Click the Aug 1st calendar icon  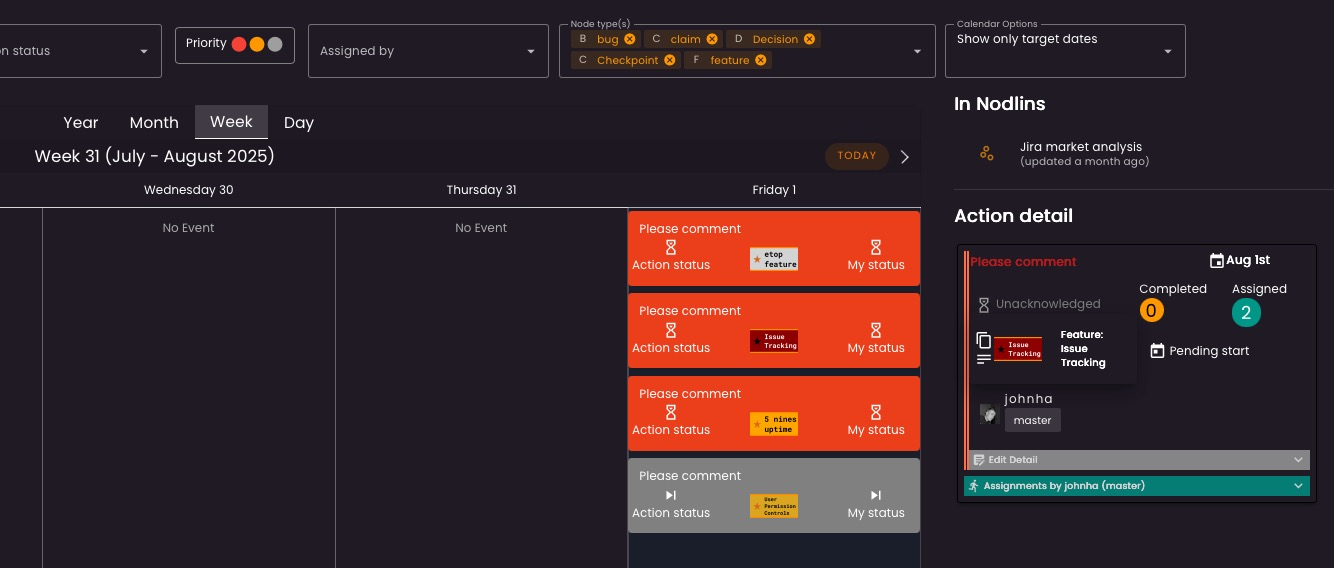pos(1216,260)
